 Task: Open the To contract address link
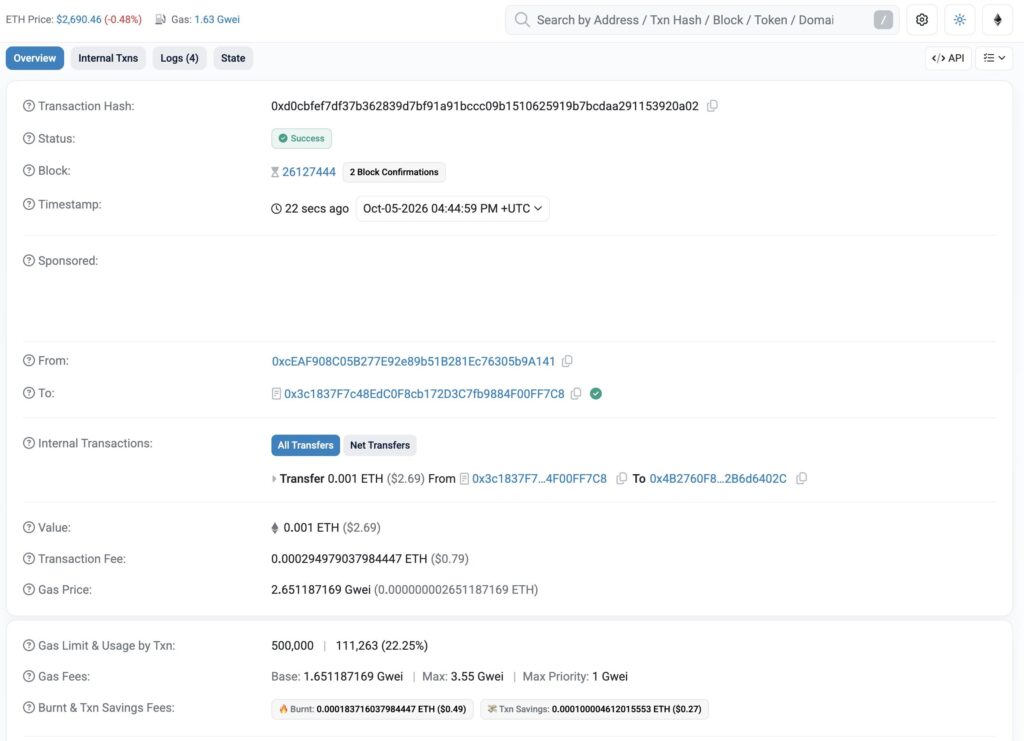(424, 394)
